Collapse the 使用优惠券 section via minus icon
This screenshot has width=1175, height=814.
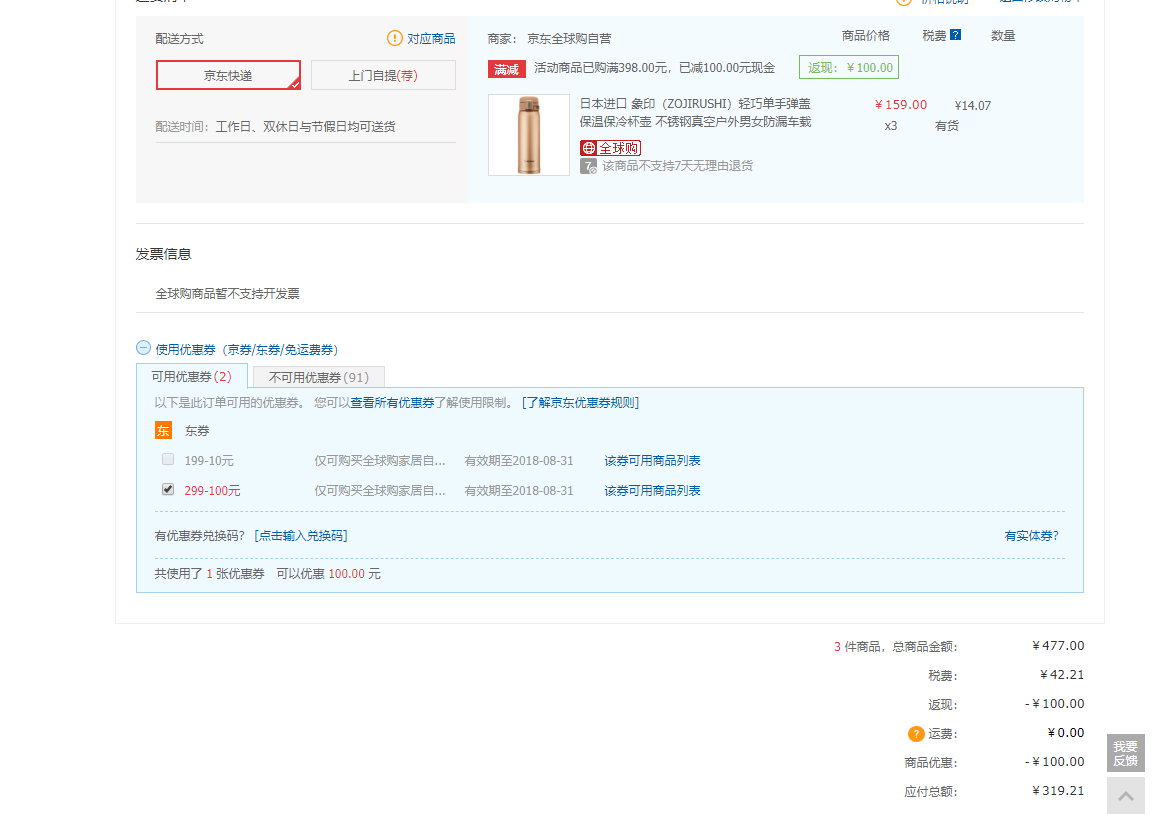(143, 348)
